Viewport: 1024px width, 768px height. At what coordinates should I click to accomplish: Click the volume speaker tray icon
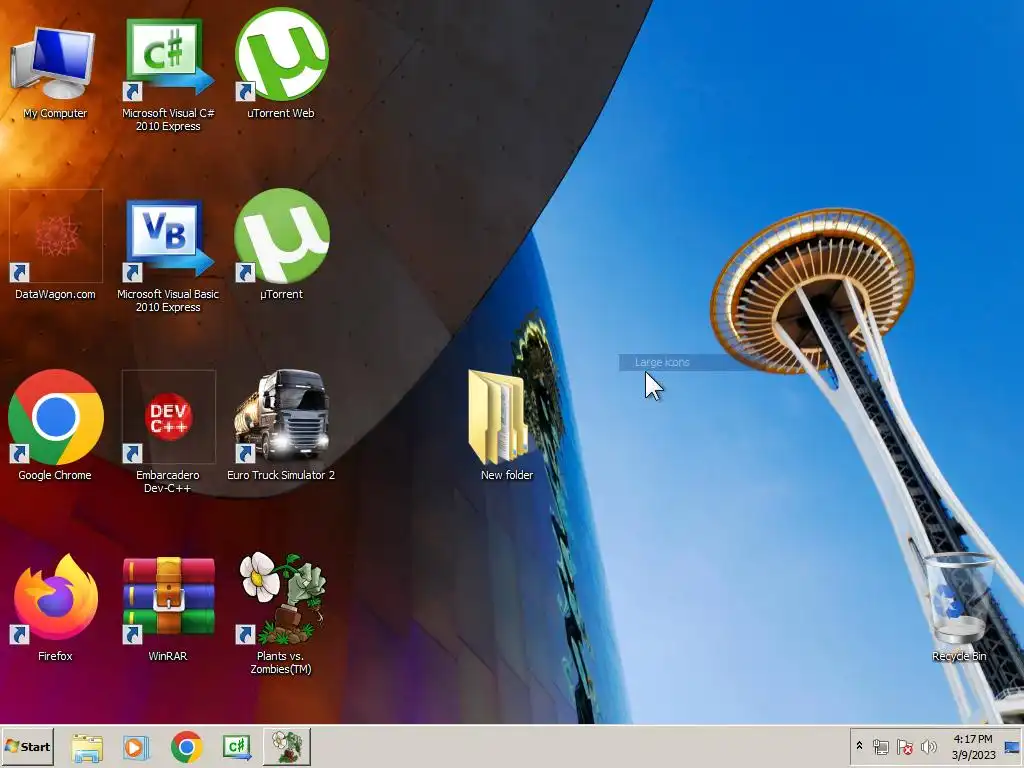coord(928,746)
